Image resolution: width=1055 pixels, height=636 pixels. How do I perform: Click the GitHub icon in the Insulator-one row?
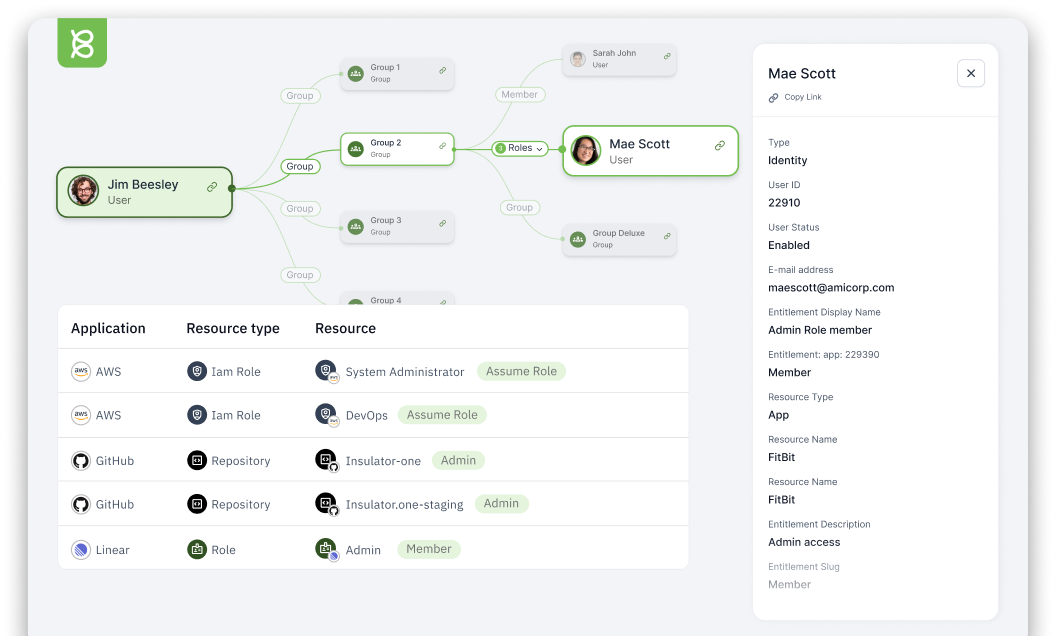tap(80, 460)
